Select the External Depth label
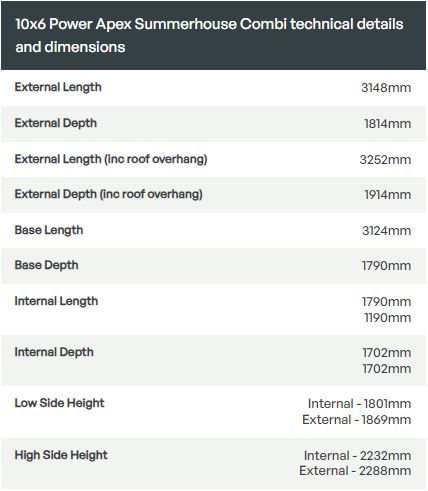The image size is (428, 491). (x=56, y=123)
